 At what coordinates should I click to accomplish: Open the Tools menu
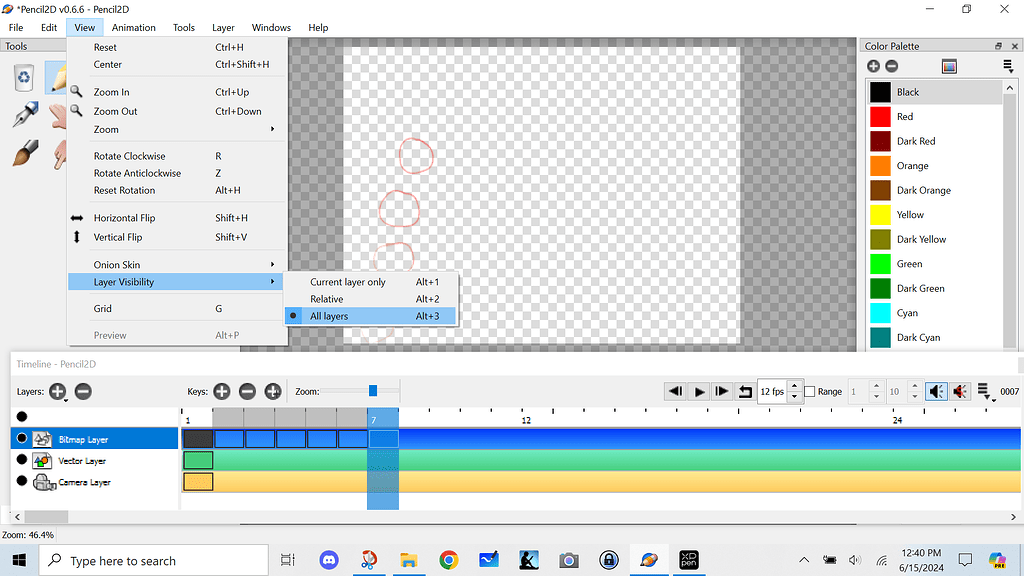pyautogui.click(x=184, y=27)
